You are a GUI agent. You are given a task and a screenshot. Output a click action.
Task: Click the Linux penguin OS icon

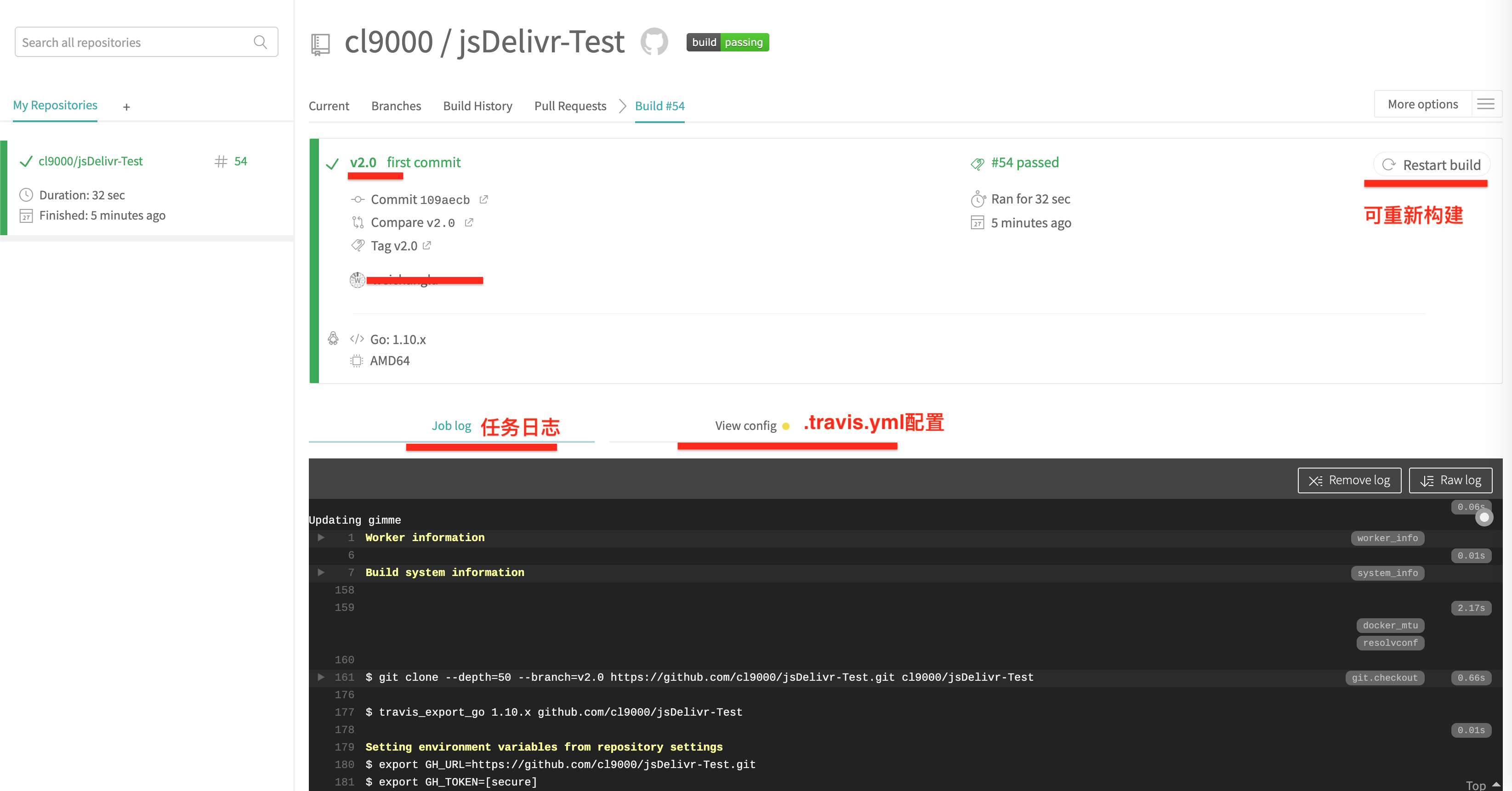(x=333, y=338)
